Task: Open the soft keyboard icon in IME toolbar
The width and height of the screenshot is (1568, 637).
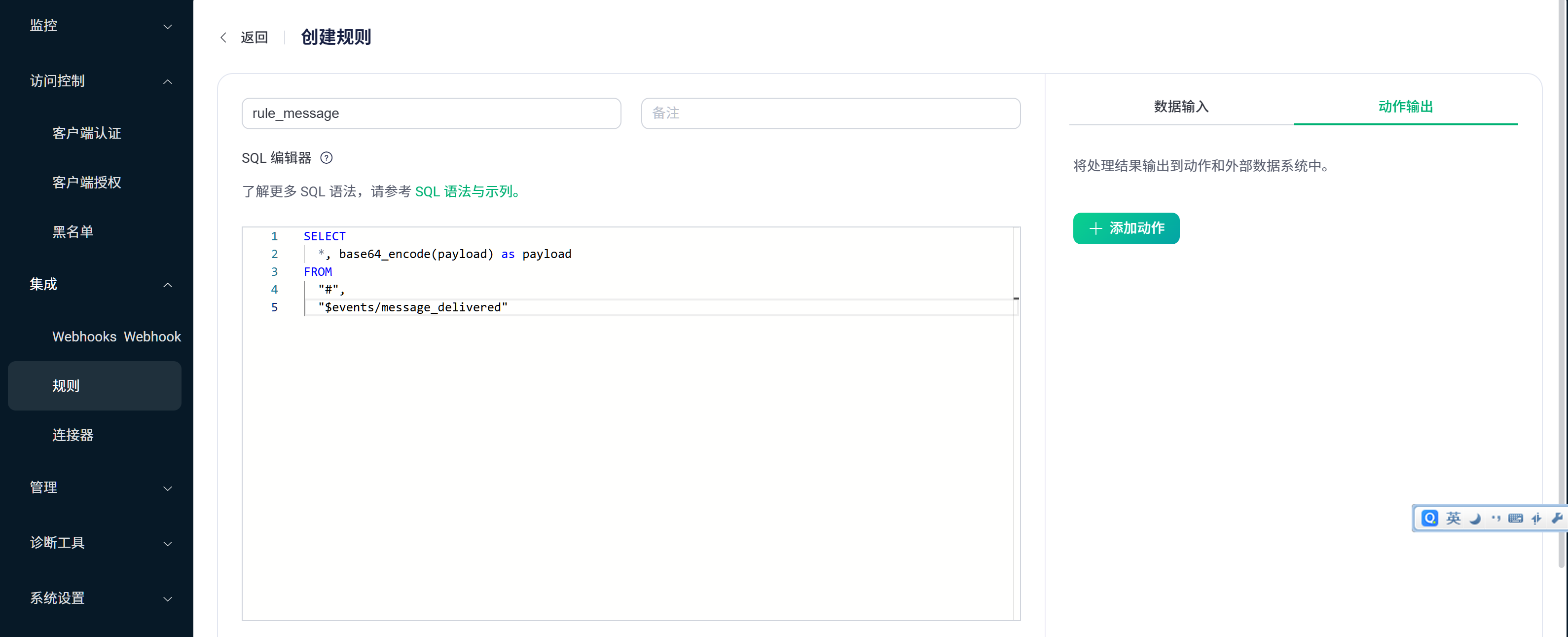Action: click(1516, 518)
